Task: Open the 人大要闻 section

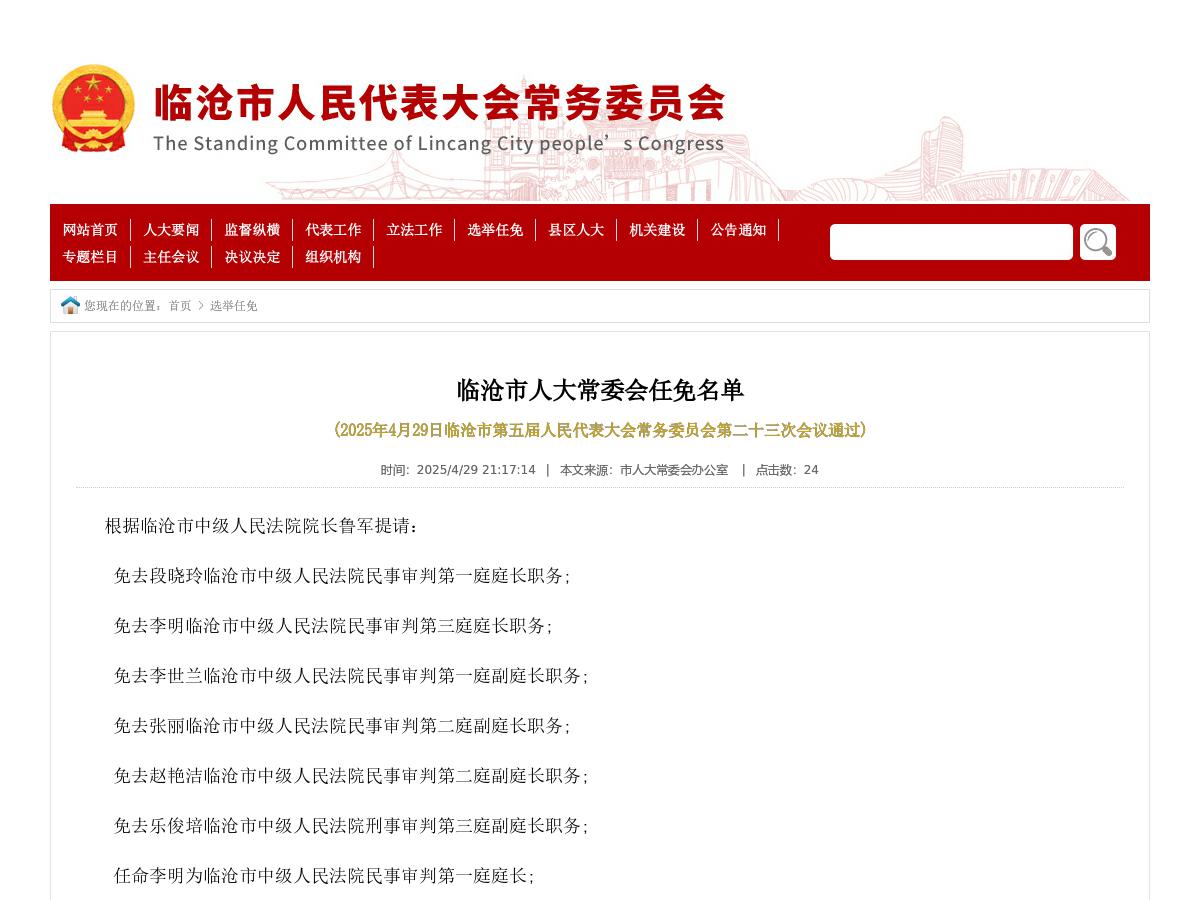Action: point(171,230)
